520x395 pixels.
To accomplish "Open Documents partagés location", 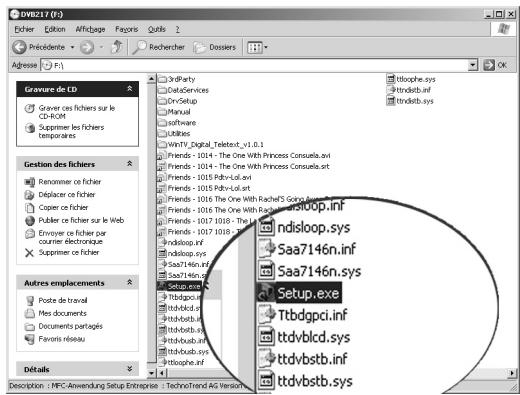I will pos(70,326).
